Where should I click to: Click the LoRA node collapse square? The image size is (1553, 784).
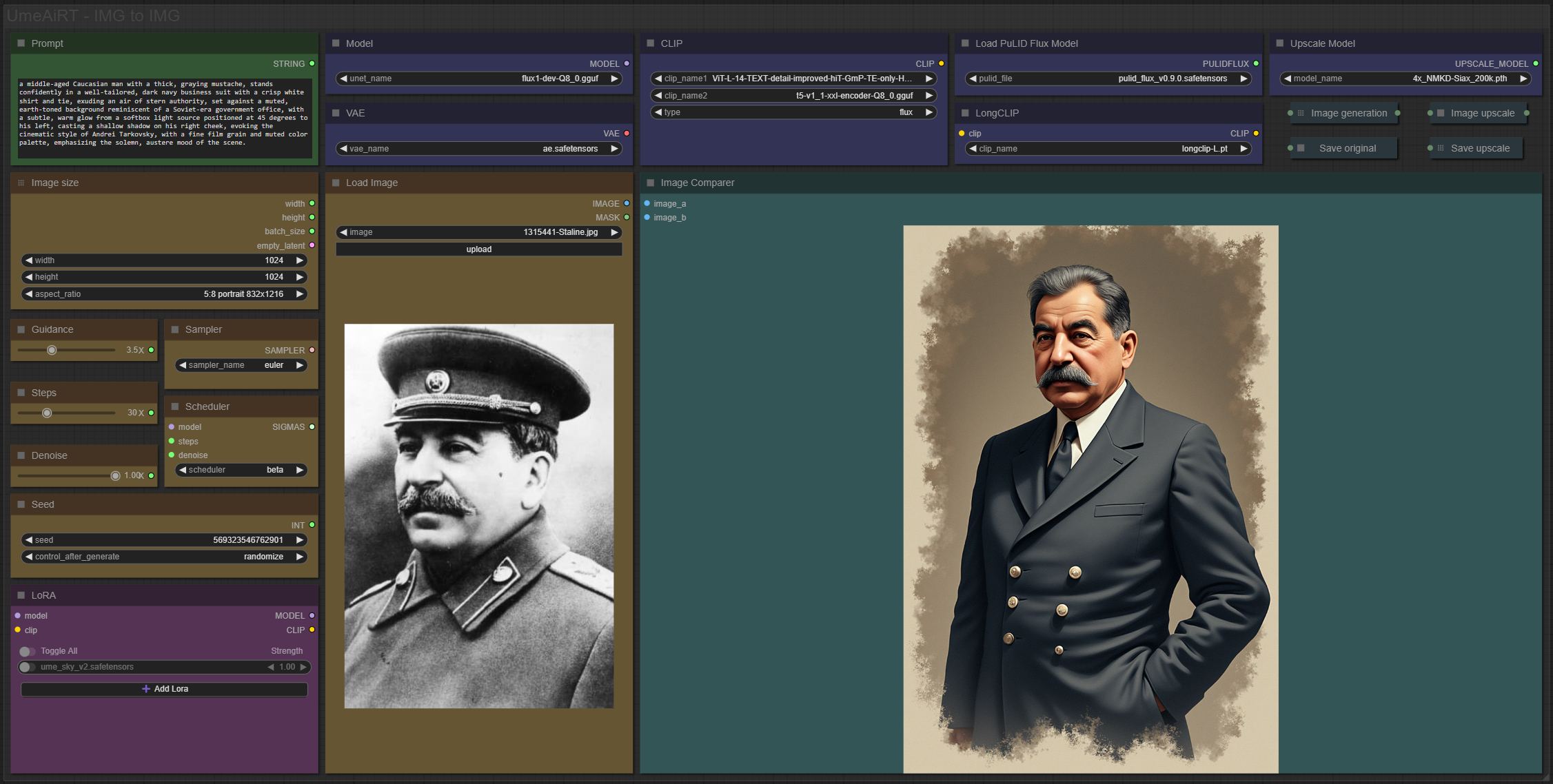click(x=21, y=595)
